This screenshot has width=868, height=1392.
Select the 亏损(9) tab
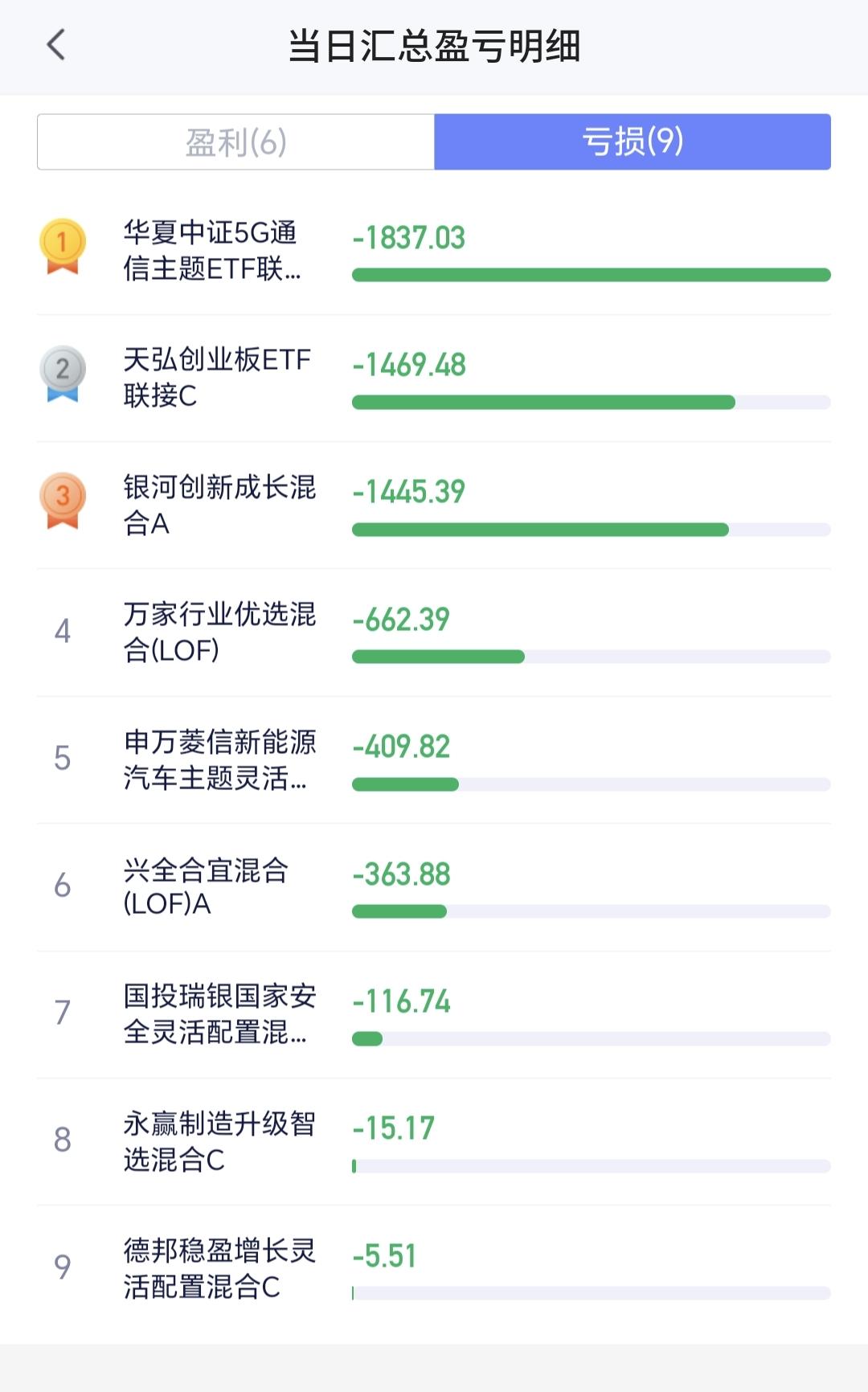coord(632,142)
